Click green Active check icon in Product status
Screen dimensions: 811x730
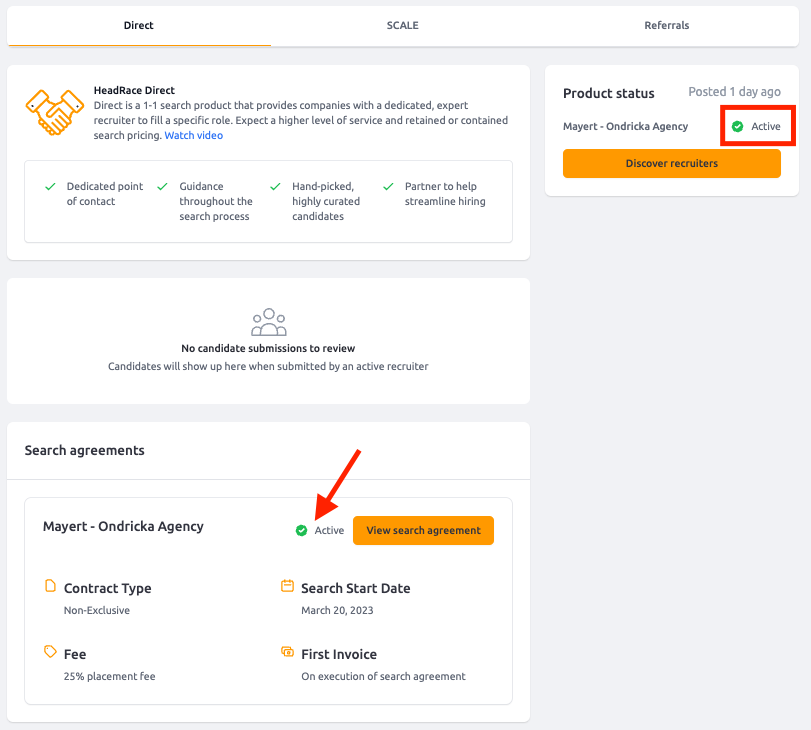tap(738, 126)
